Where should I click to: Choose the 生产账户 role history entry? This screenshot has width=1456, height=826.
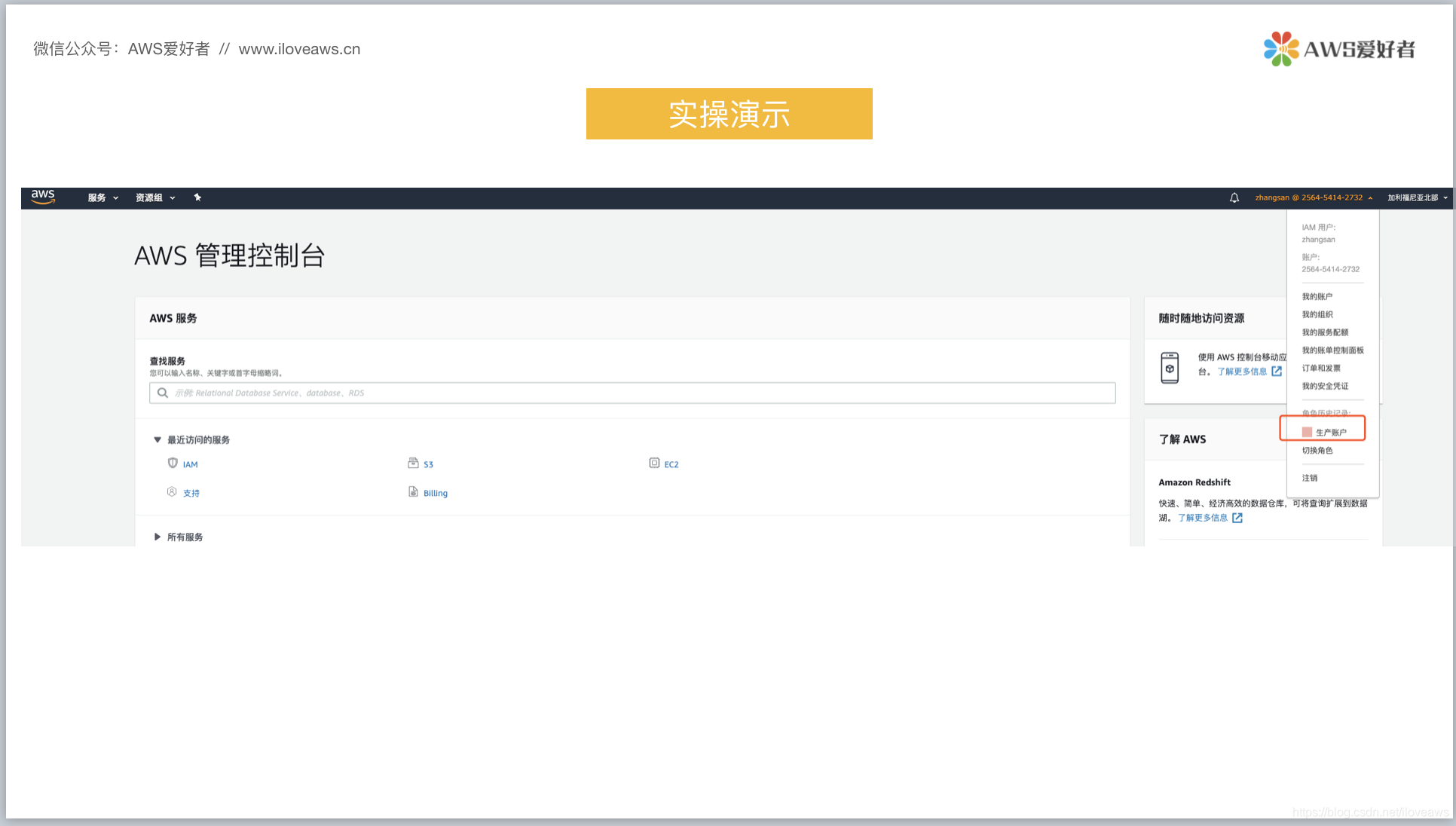coord(1331,433)
